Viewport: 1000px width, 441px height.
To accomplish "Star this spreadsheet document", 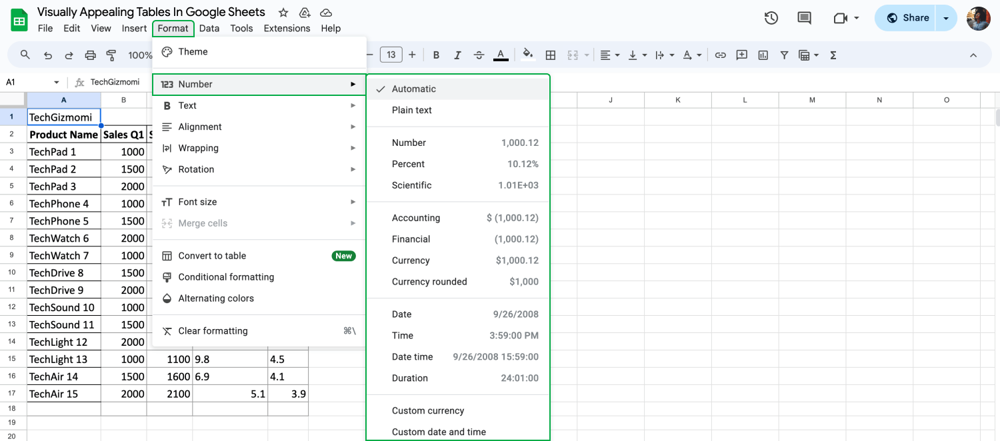I will tap(283, 13).
